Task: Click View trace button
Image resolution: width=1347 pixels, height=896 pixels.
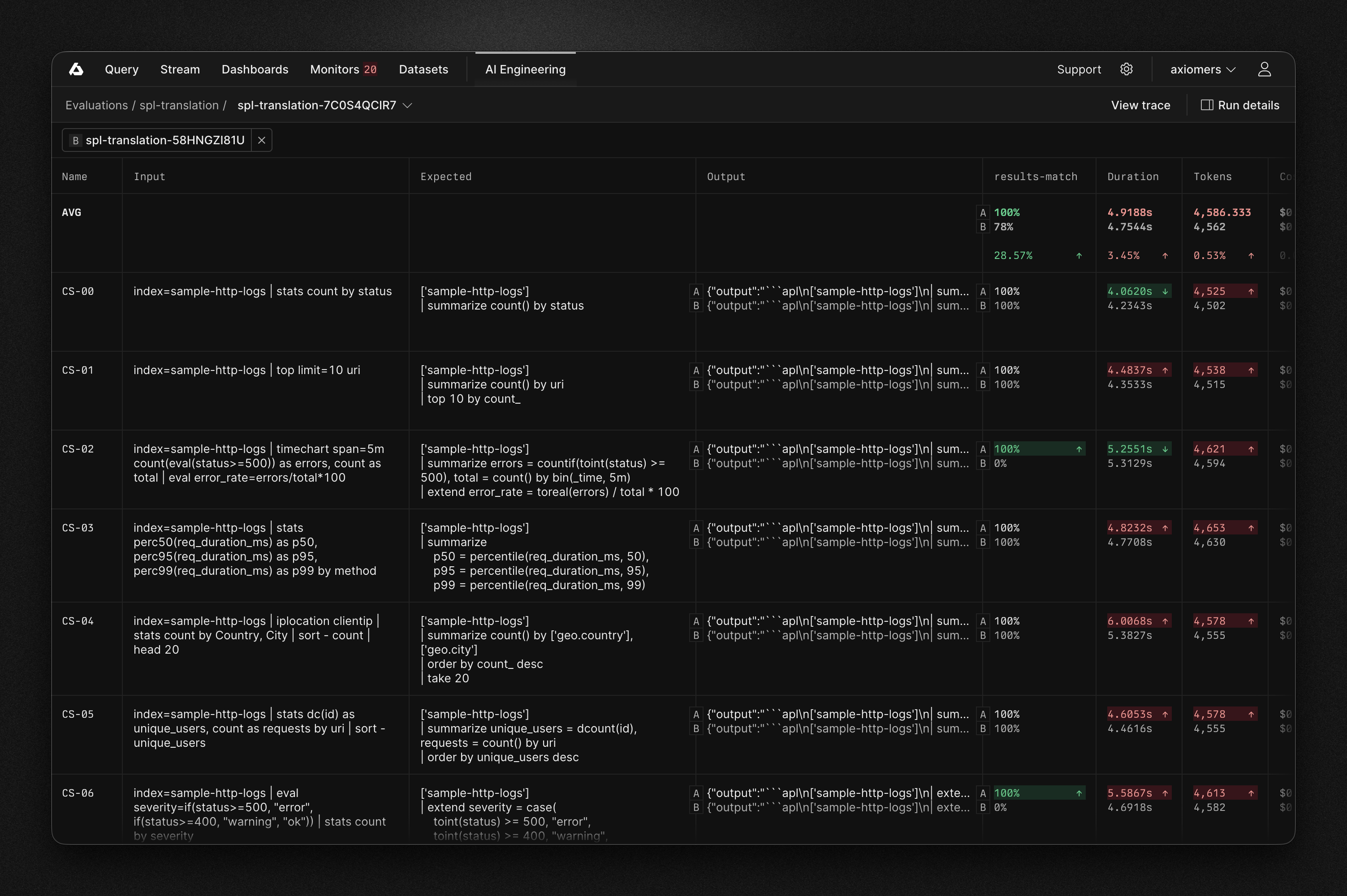Action: click(1141, 105)
